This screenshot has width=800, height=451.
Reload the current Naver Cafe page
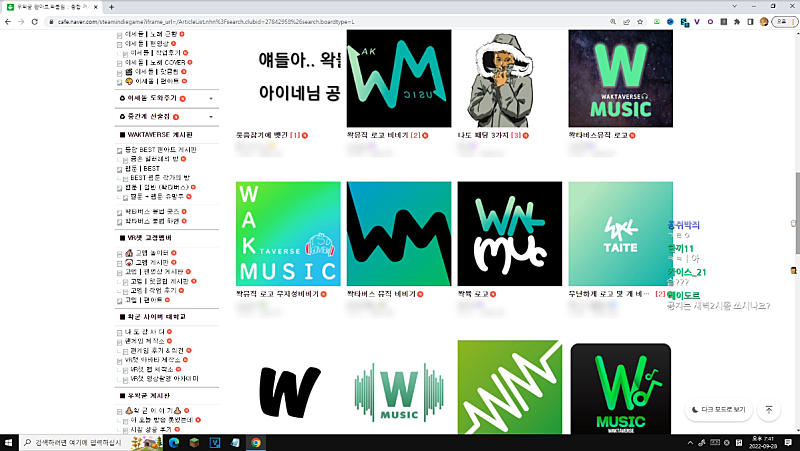pos(35,22)
